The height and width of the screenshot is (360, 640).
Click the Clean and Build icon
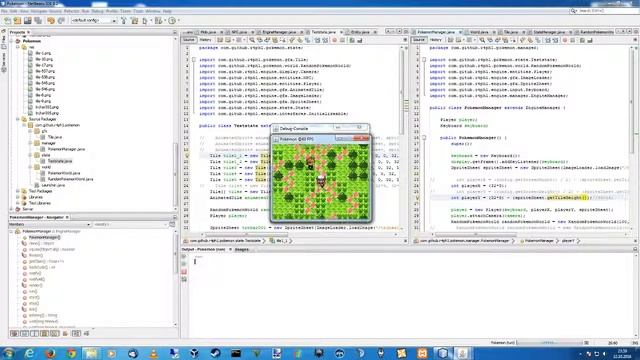coord(135,20)
